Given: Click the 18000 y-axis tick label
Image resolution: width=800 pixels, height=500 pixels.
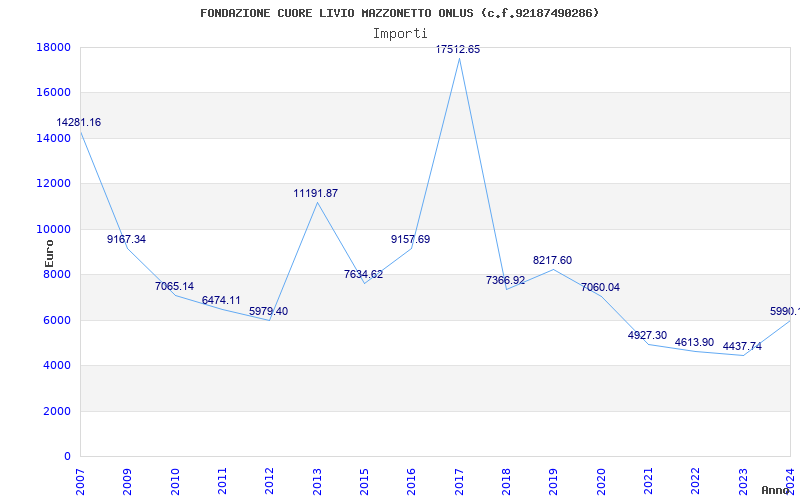Looking at the screenshot, I should click(x=54, y=47).
